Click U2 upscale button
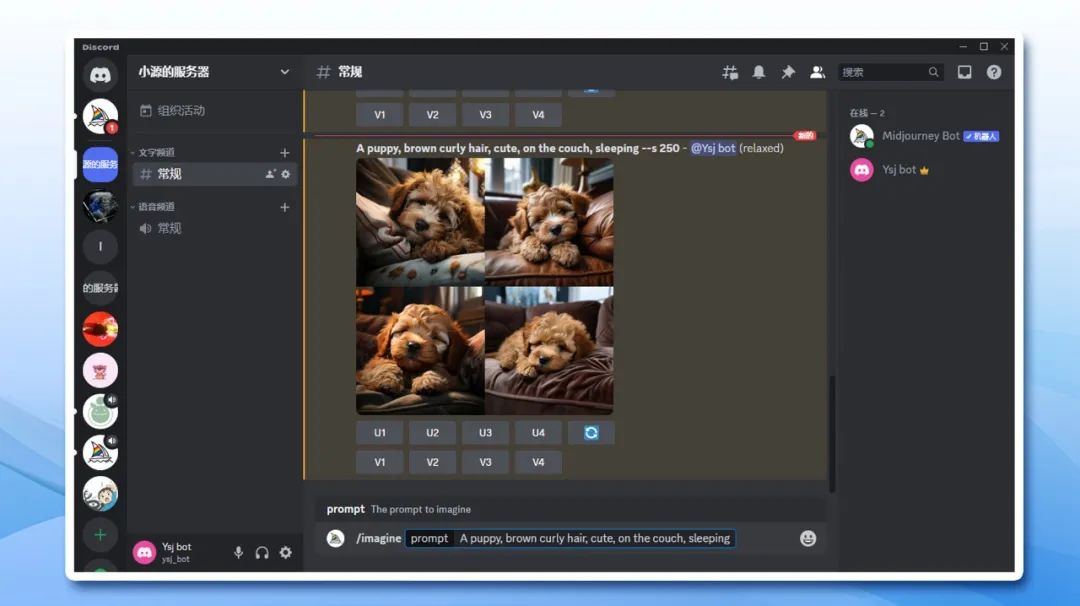The width and height of the screenshot is (1080, 606). click(433, 432)
